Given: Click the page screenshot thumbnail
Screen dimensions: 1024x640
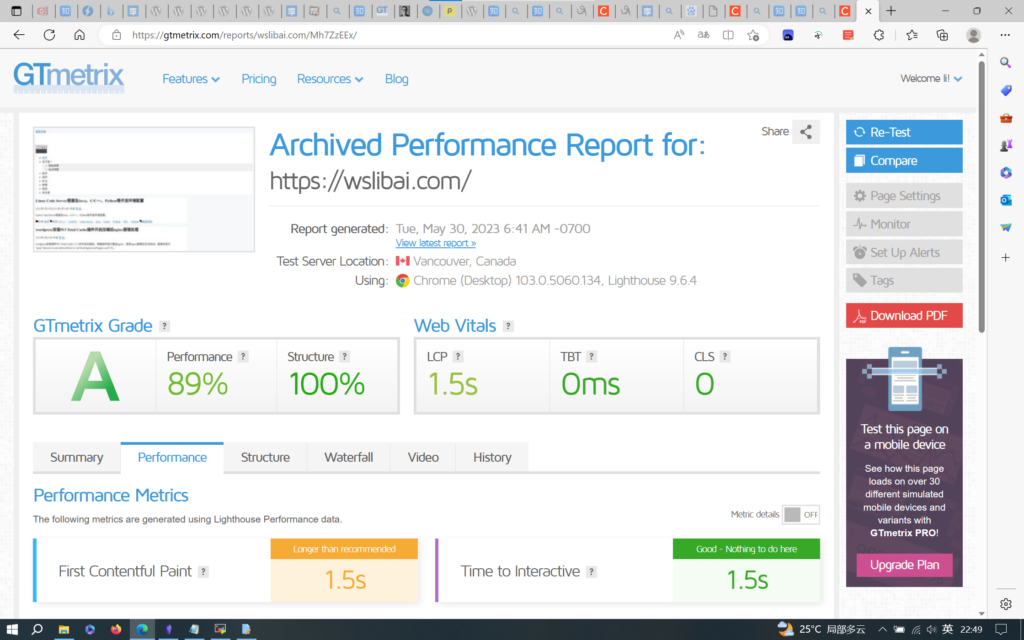Looking at the screenshot, I should tap(144, 190).
